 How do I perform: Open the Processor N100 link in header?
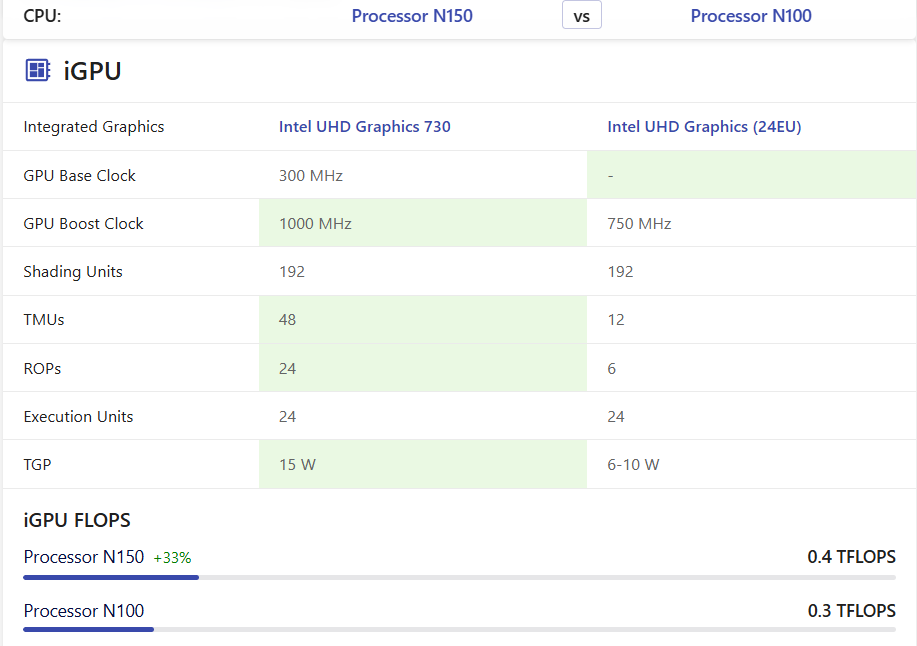(751, 16)
